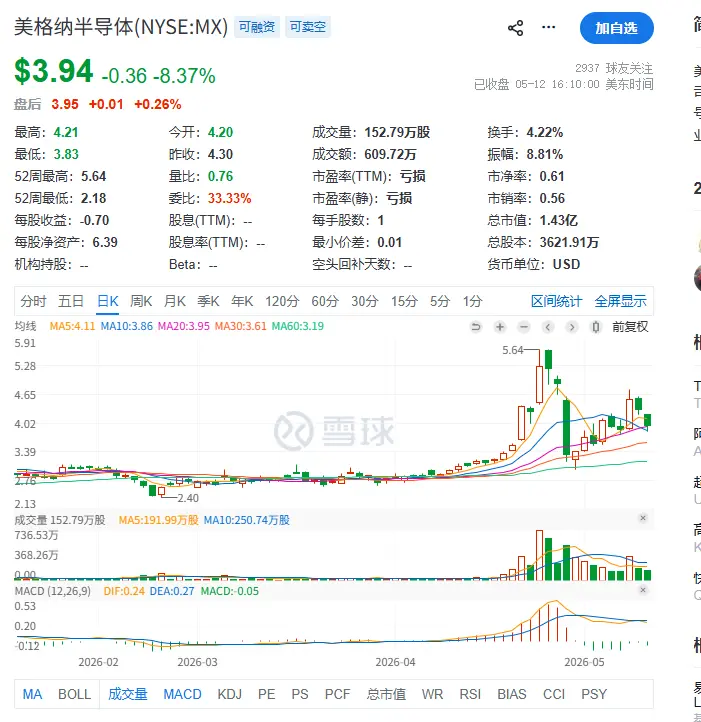Click the MA10:3.86 legend label
Screen dimensions: 701x722
[x=127, y=326]
